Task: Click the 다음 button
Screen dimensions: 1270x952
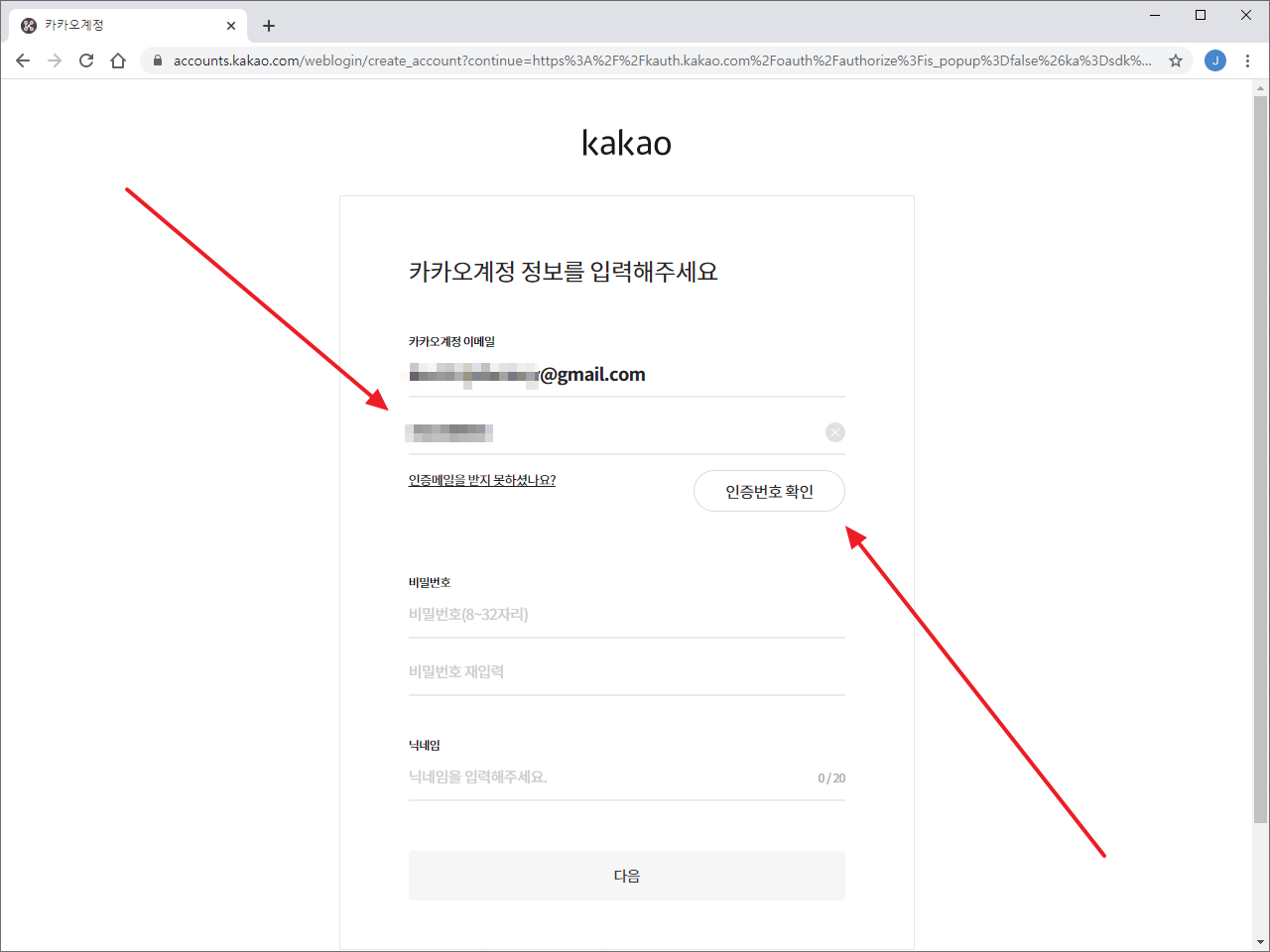Action: [627, 876]
